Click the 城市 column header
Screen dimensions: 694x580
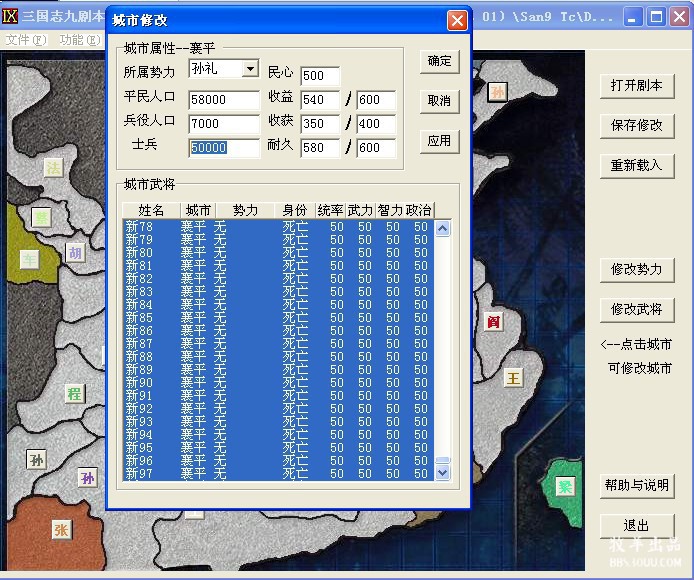[198, 210]
